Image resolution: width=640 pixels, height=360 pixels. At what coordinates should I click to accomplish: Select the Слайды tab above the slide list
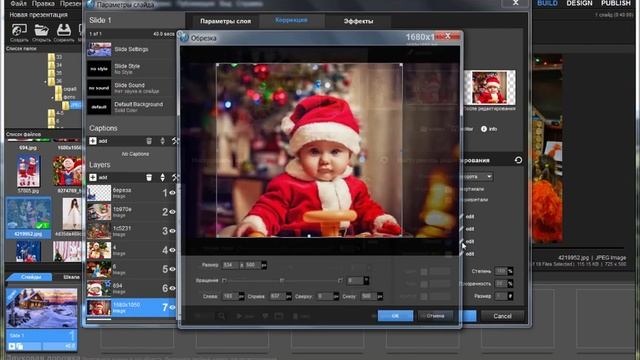coord(31,277)
